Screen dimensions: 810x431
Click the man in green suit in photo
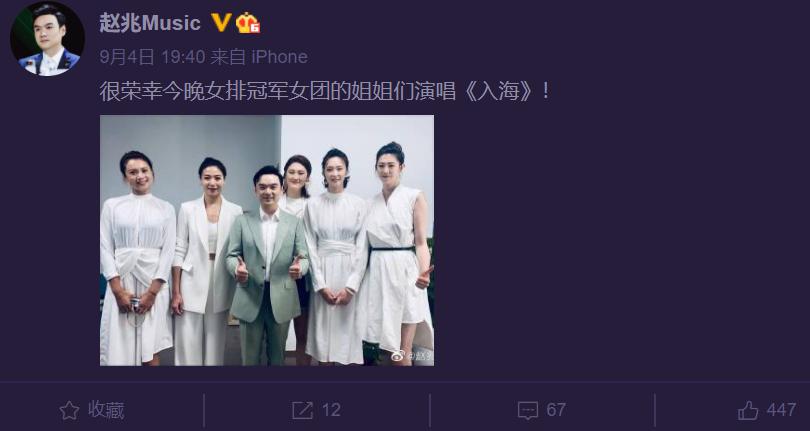click(x=267, y=266)
